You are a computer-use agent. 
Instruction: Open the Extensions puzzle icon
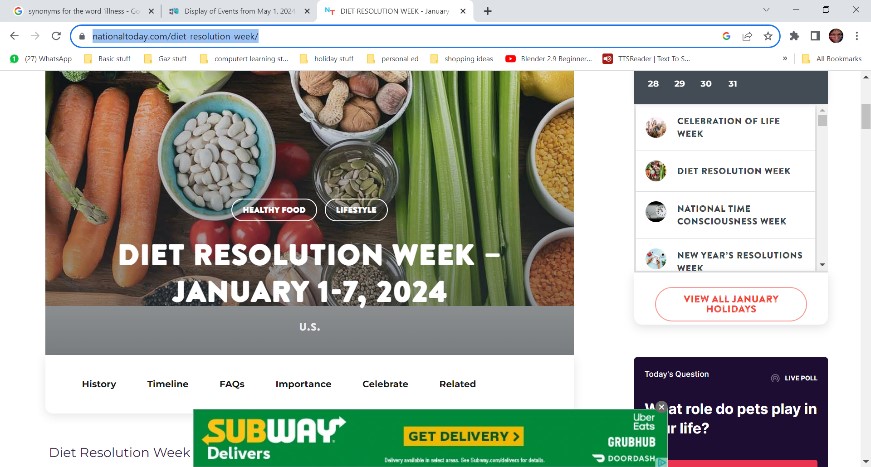click(794, 36)
